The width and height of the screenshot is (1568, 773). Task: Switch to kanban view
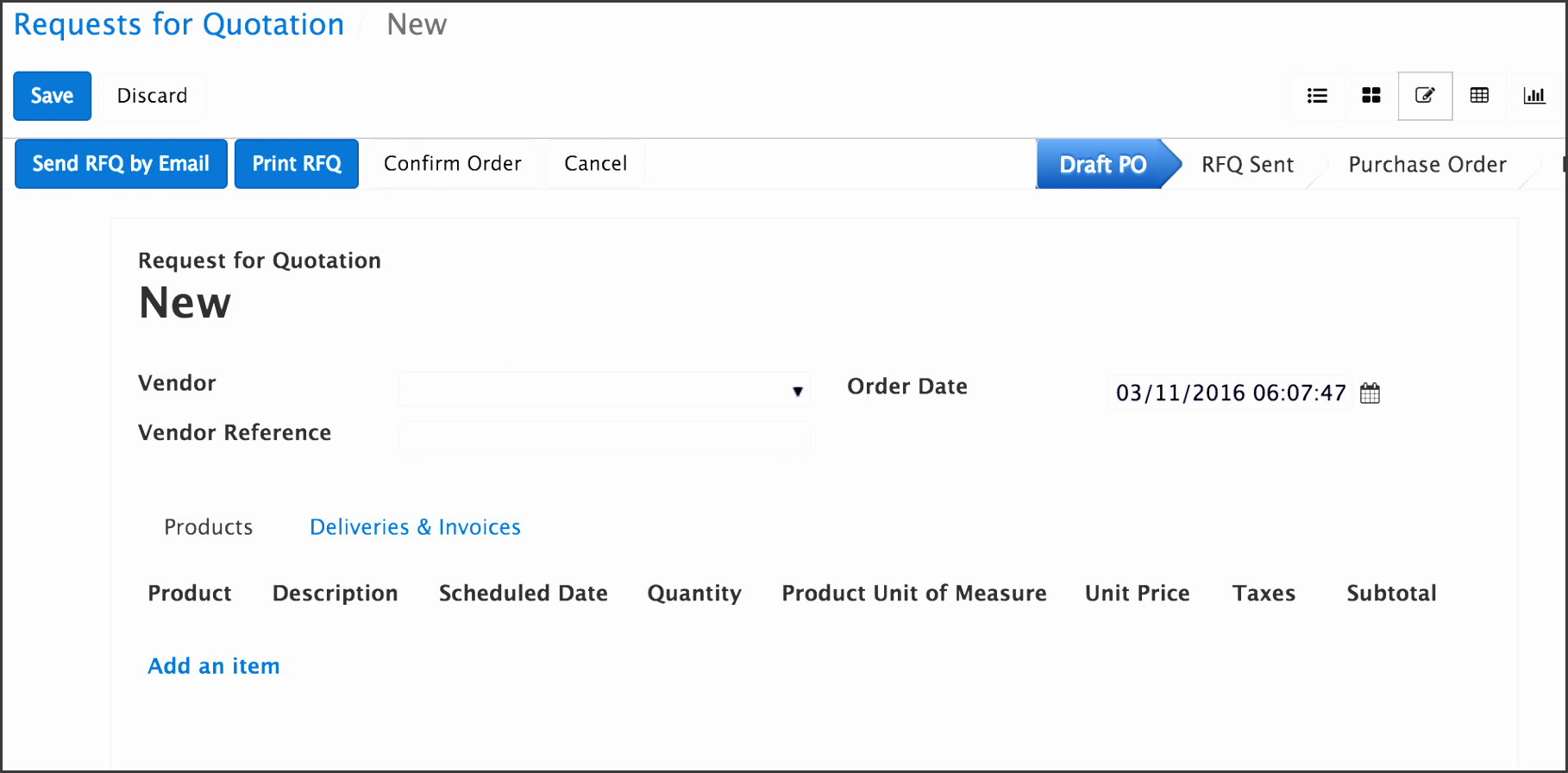coord(1370,96)
